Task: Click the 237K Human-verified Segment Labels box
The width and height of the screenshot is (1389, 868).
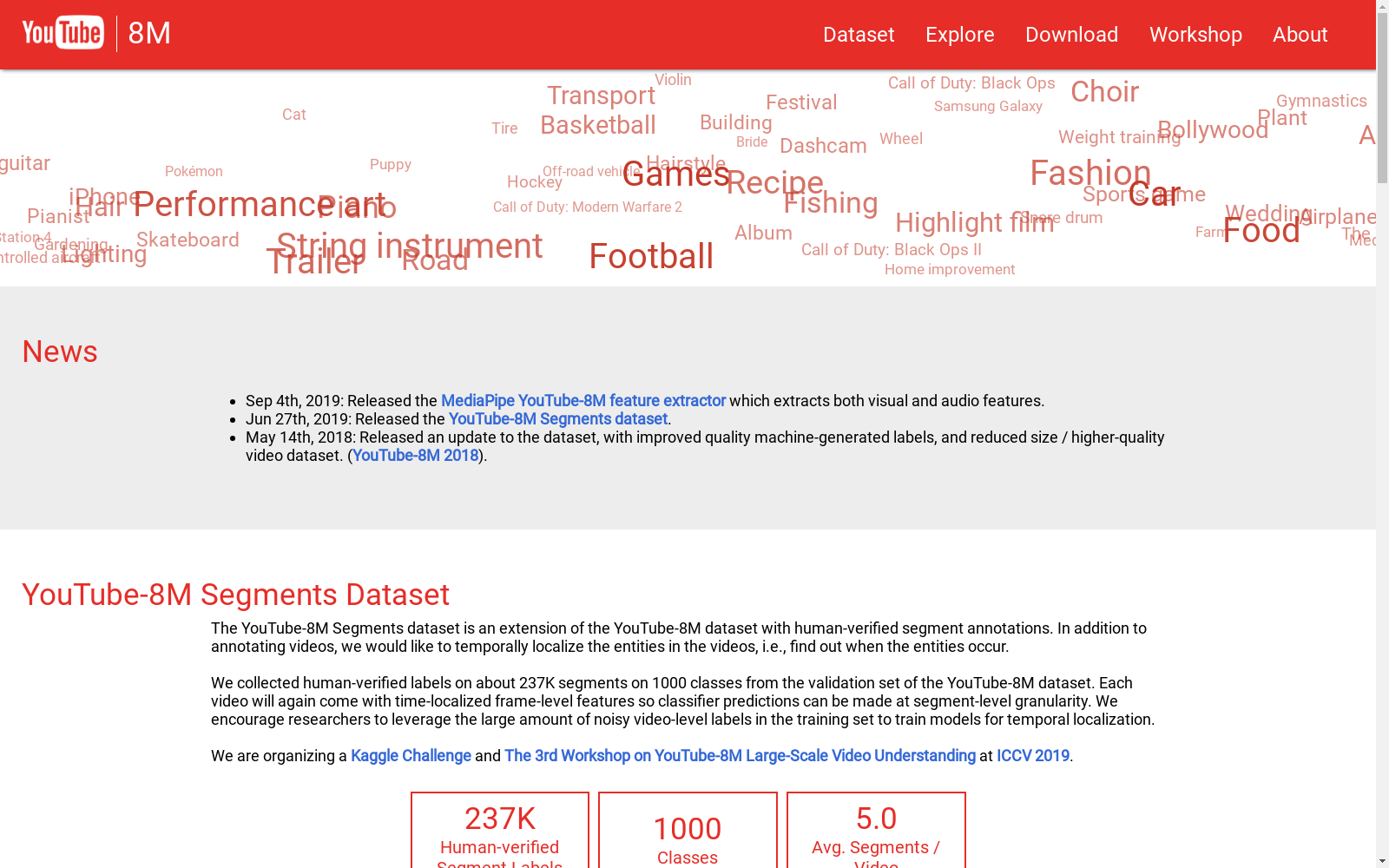Action: (500, 831)
